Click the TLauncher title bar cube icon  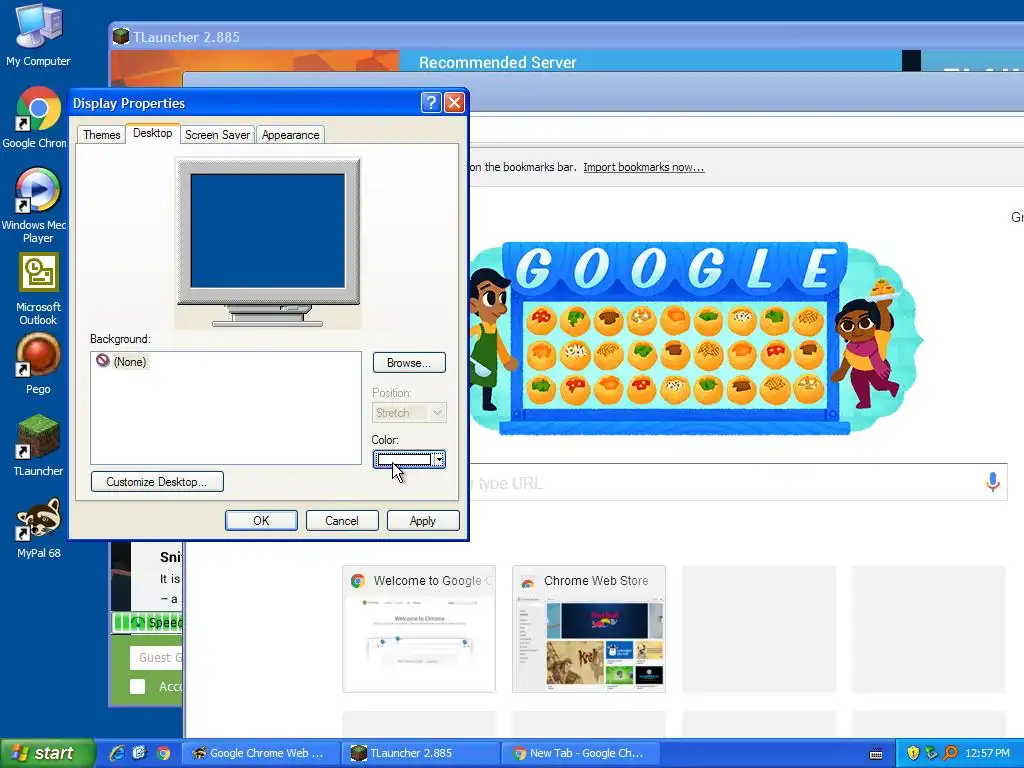pos(121,36)
